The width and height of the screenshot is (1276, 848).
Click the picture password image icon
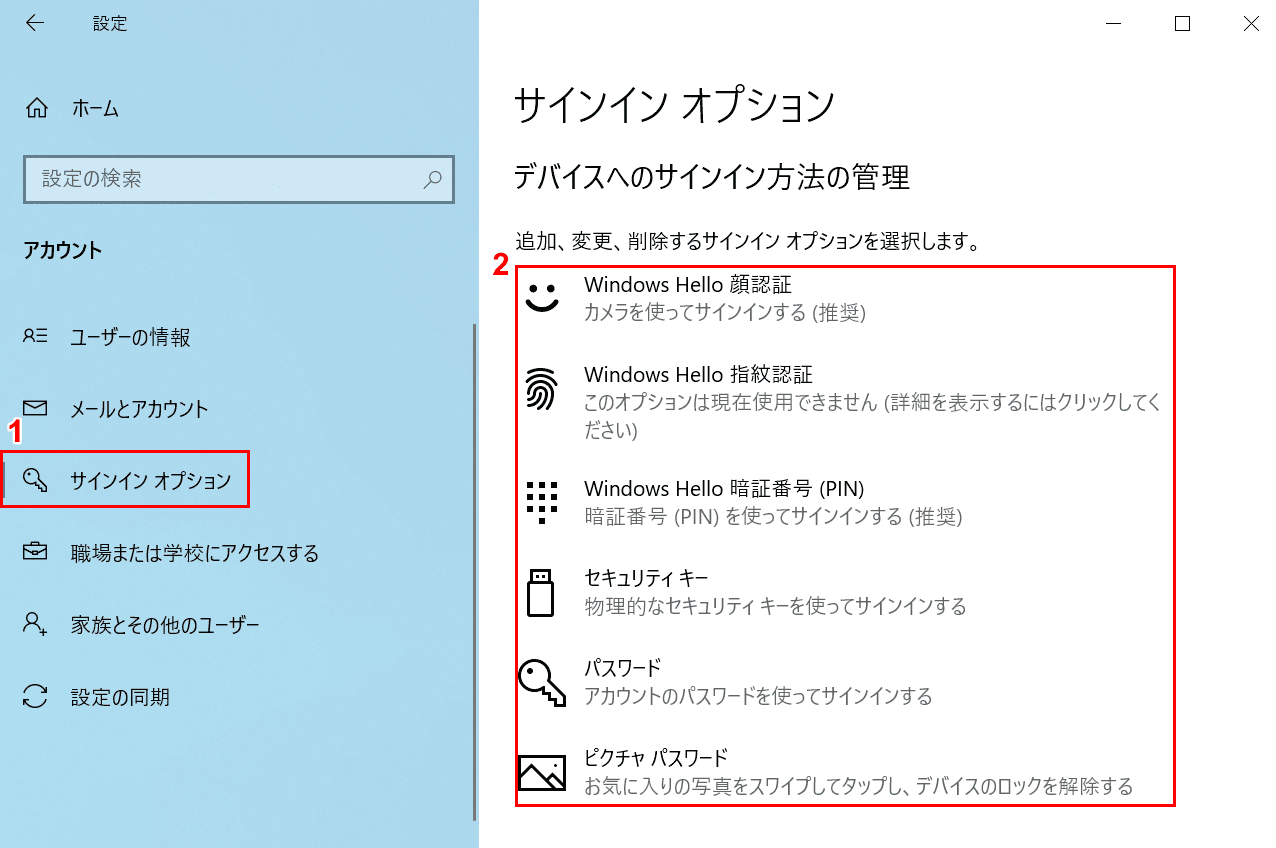coord(541,772)
